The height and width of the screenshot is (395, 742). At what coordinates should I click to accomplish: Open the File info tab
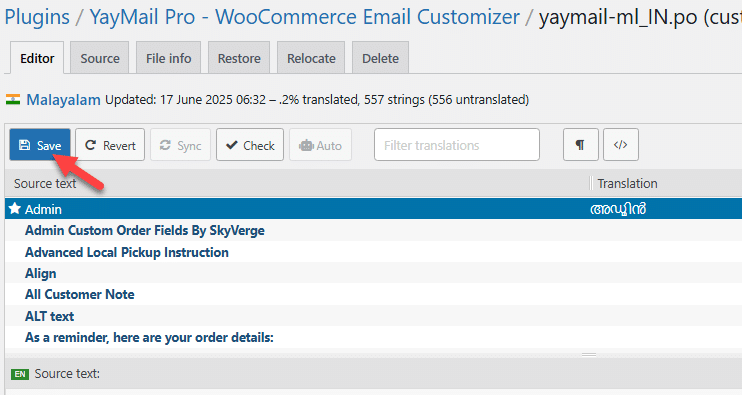168,58
